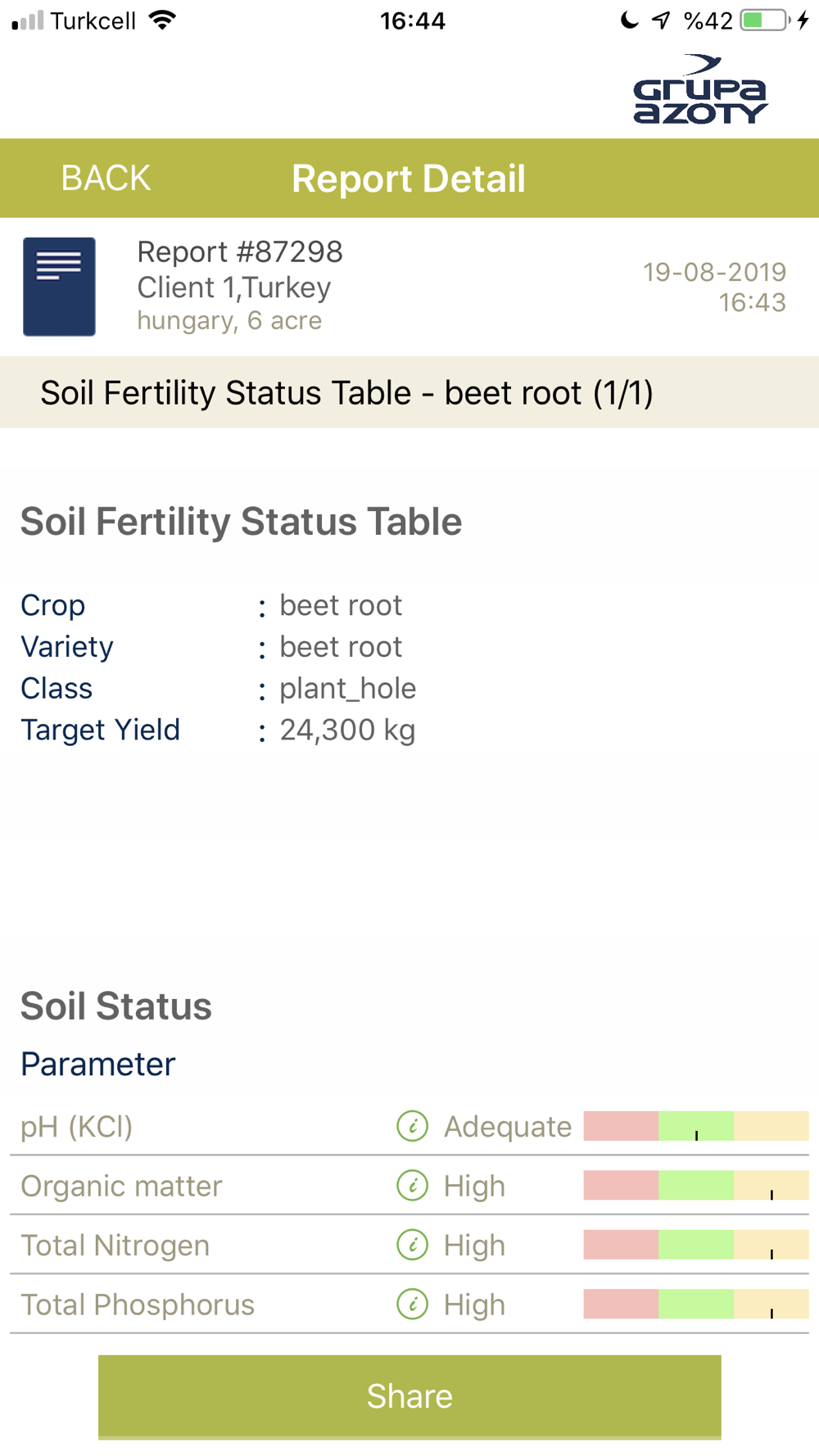The height and width of the screenshot is (1456, 819).
Task: Tap the Total Phosphorus level bar
Action: 696,1305
